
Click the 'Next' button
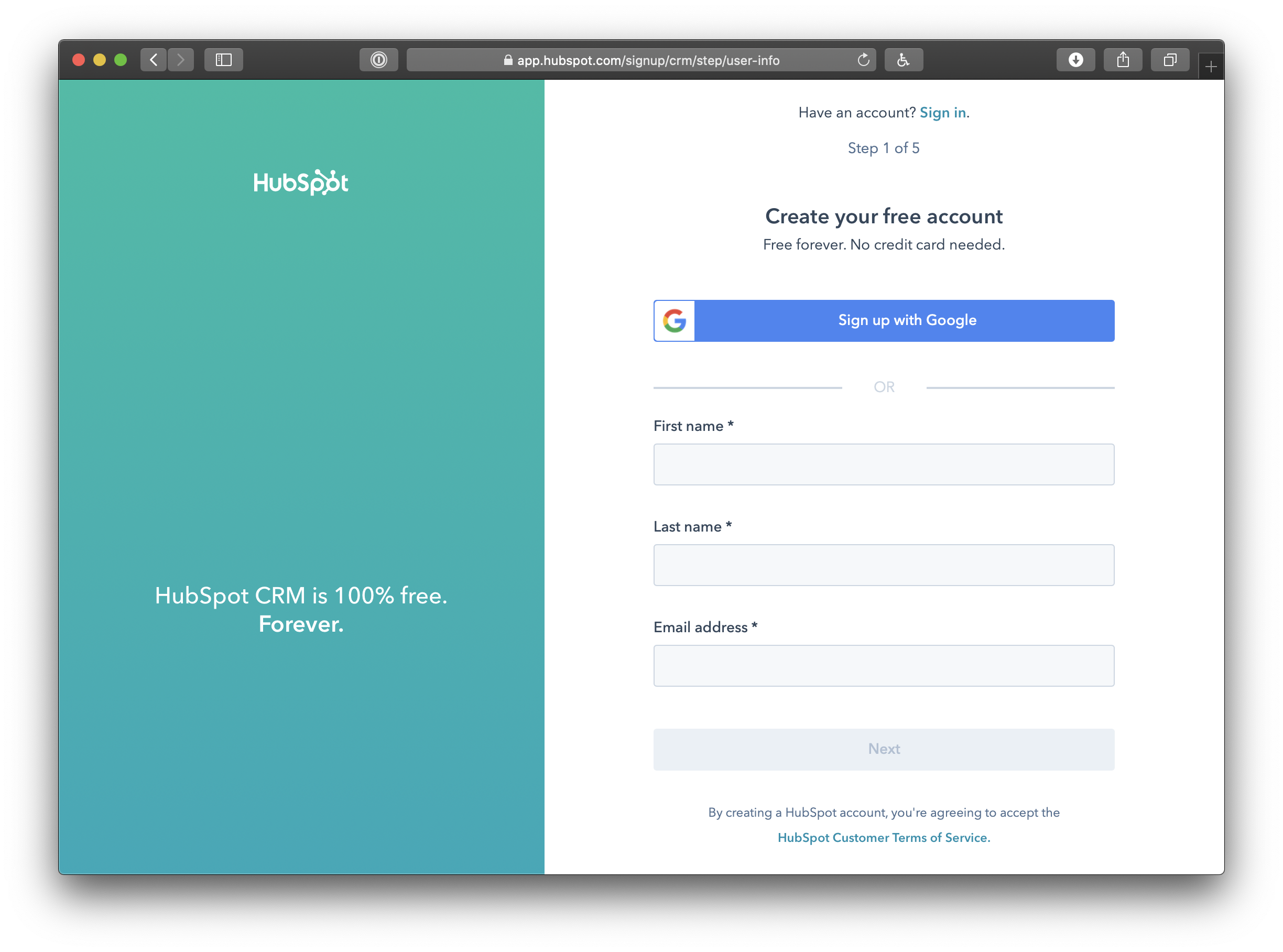884,749
